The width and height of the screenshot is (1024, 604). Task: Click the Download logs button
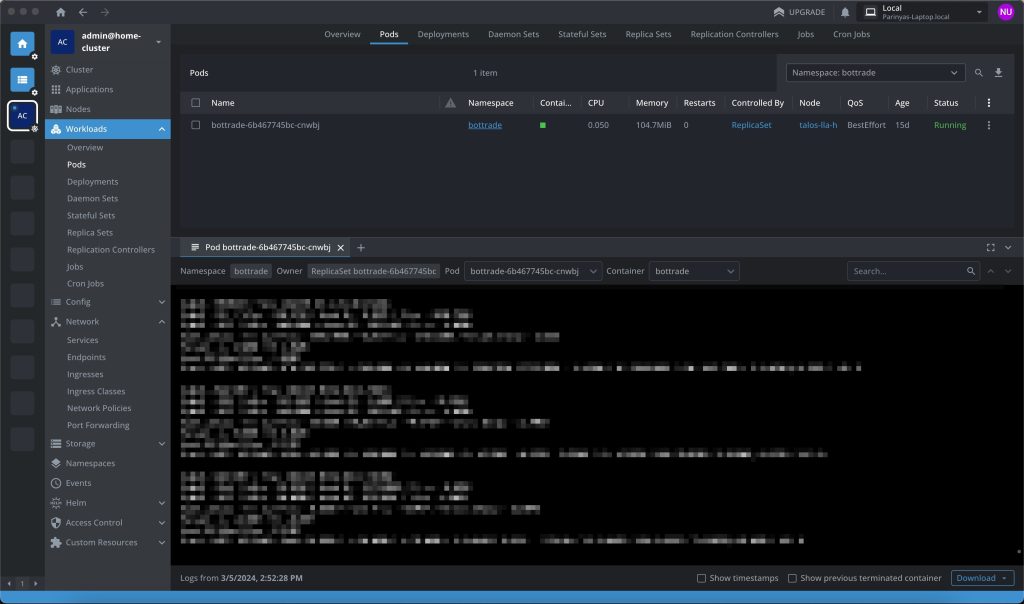click(x=981, y=578)
